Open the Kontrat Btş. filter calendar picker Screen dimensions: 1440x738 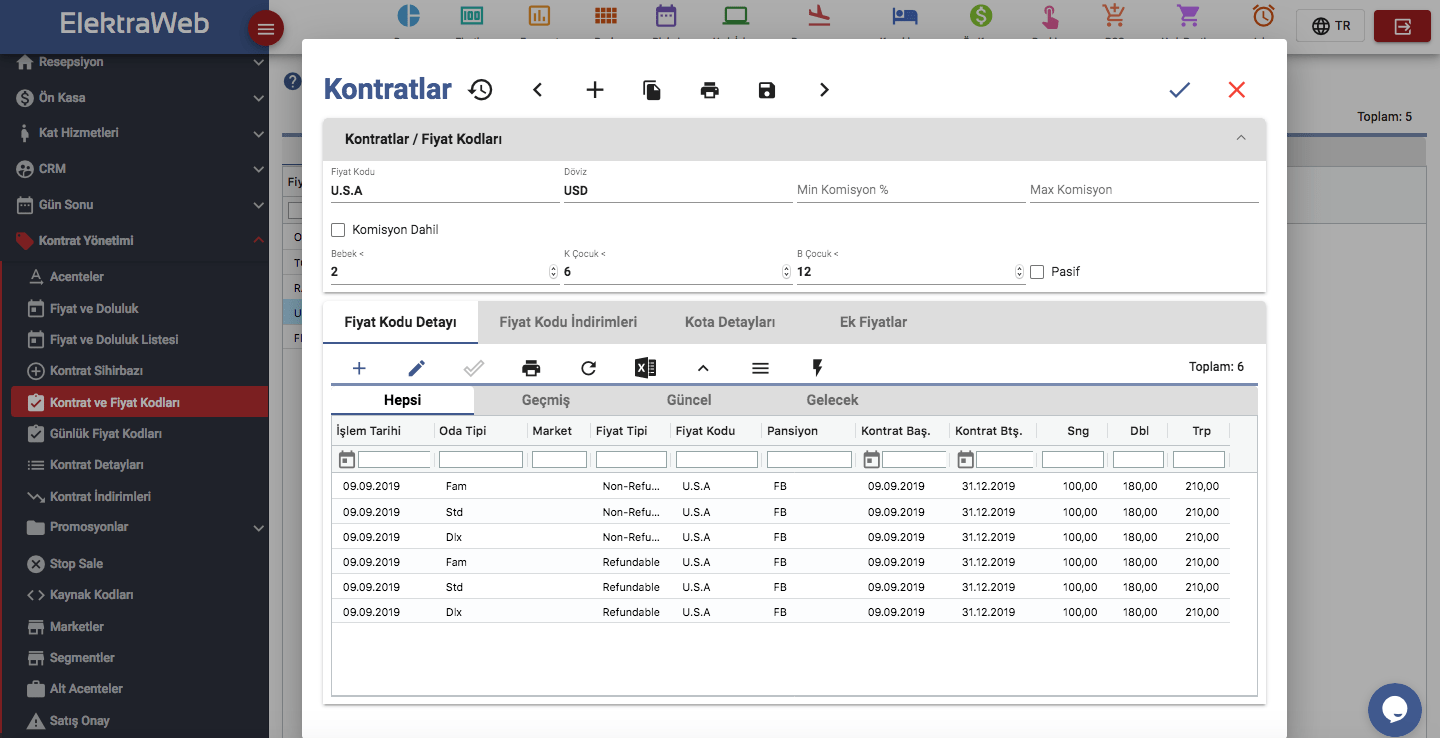click(x=965, y=460)
